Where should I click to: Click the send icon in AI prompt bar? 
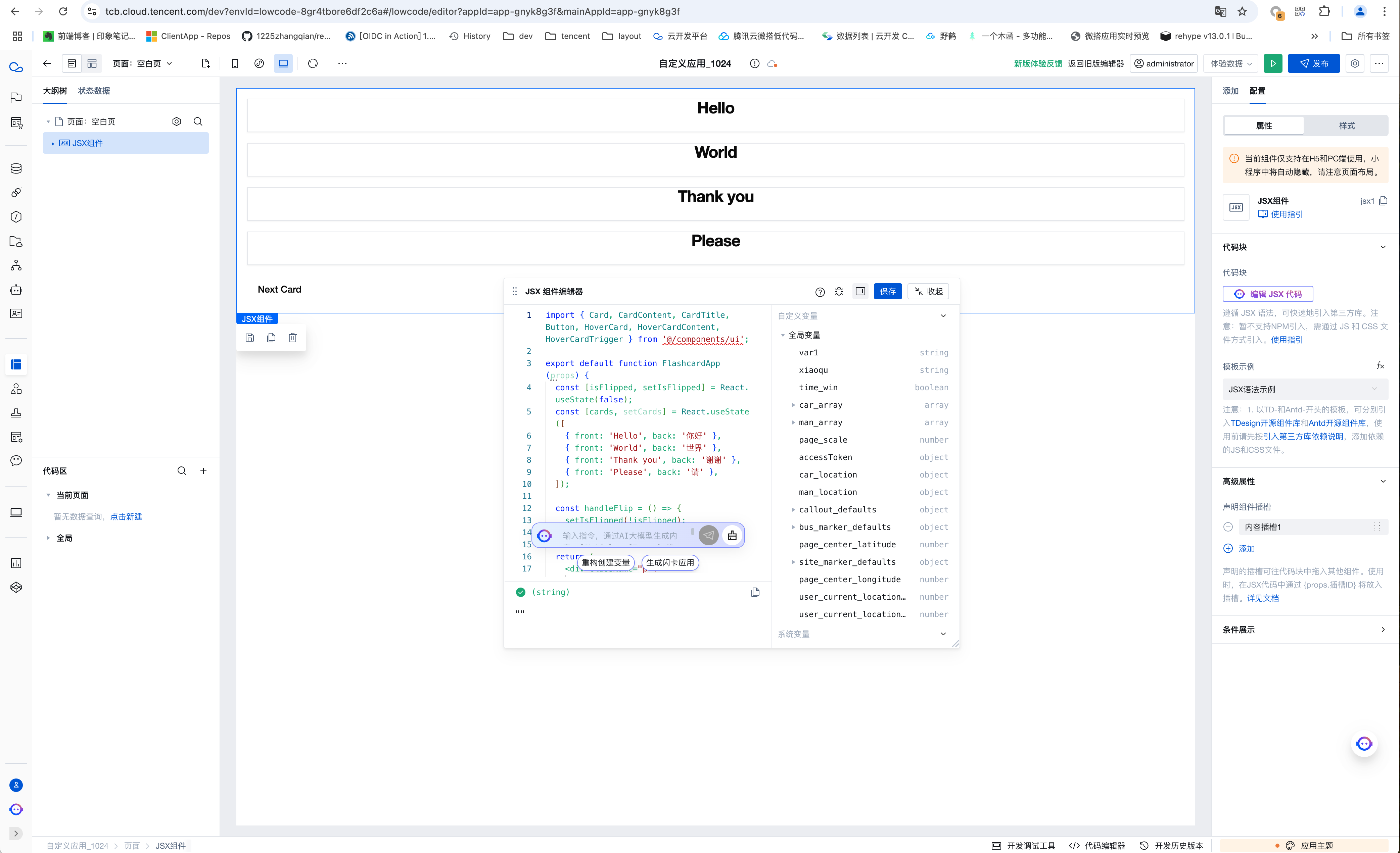(x=708, y=536)
